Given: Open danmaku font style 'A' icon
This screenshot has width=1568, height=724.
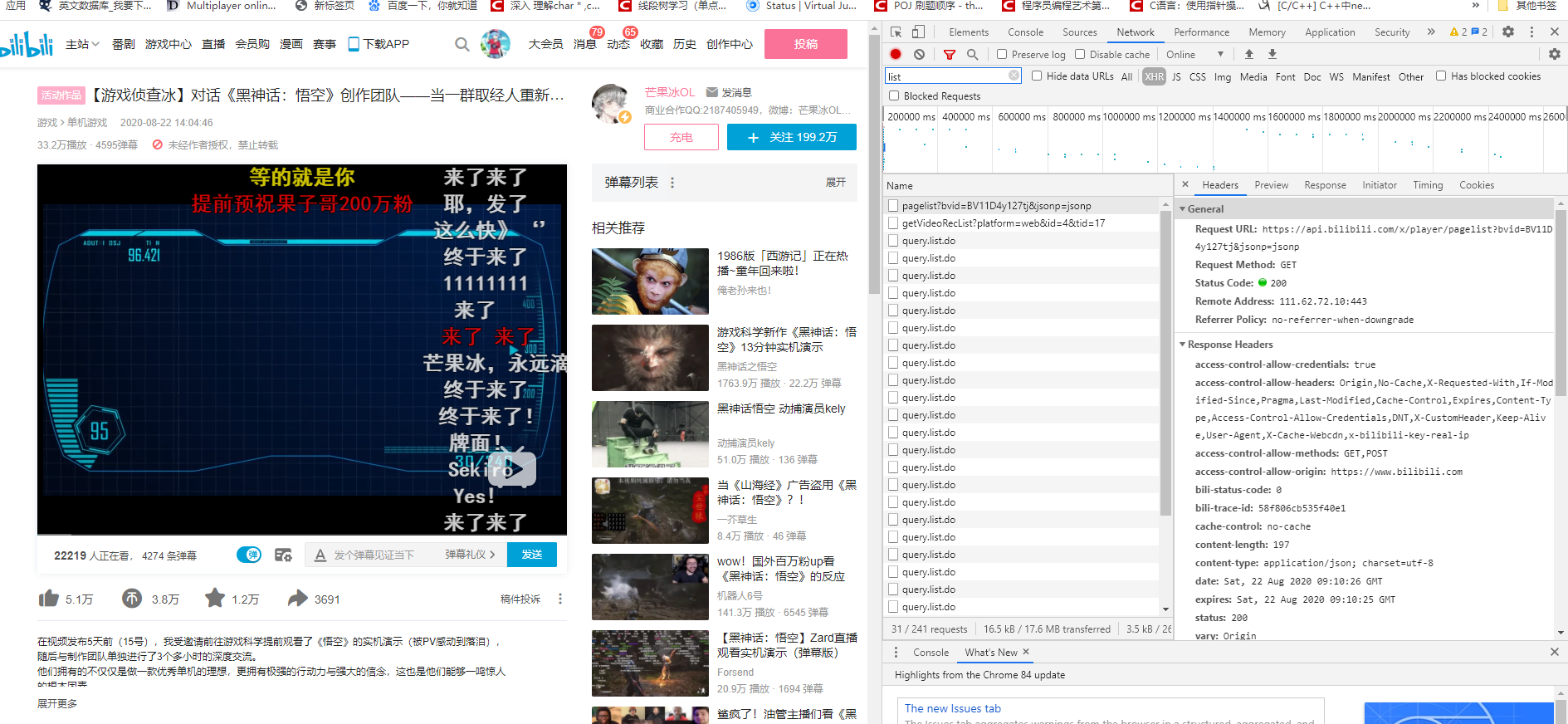Looking at the screenshot, I should (x=320, y=555).
